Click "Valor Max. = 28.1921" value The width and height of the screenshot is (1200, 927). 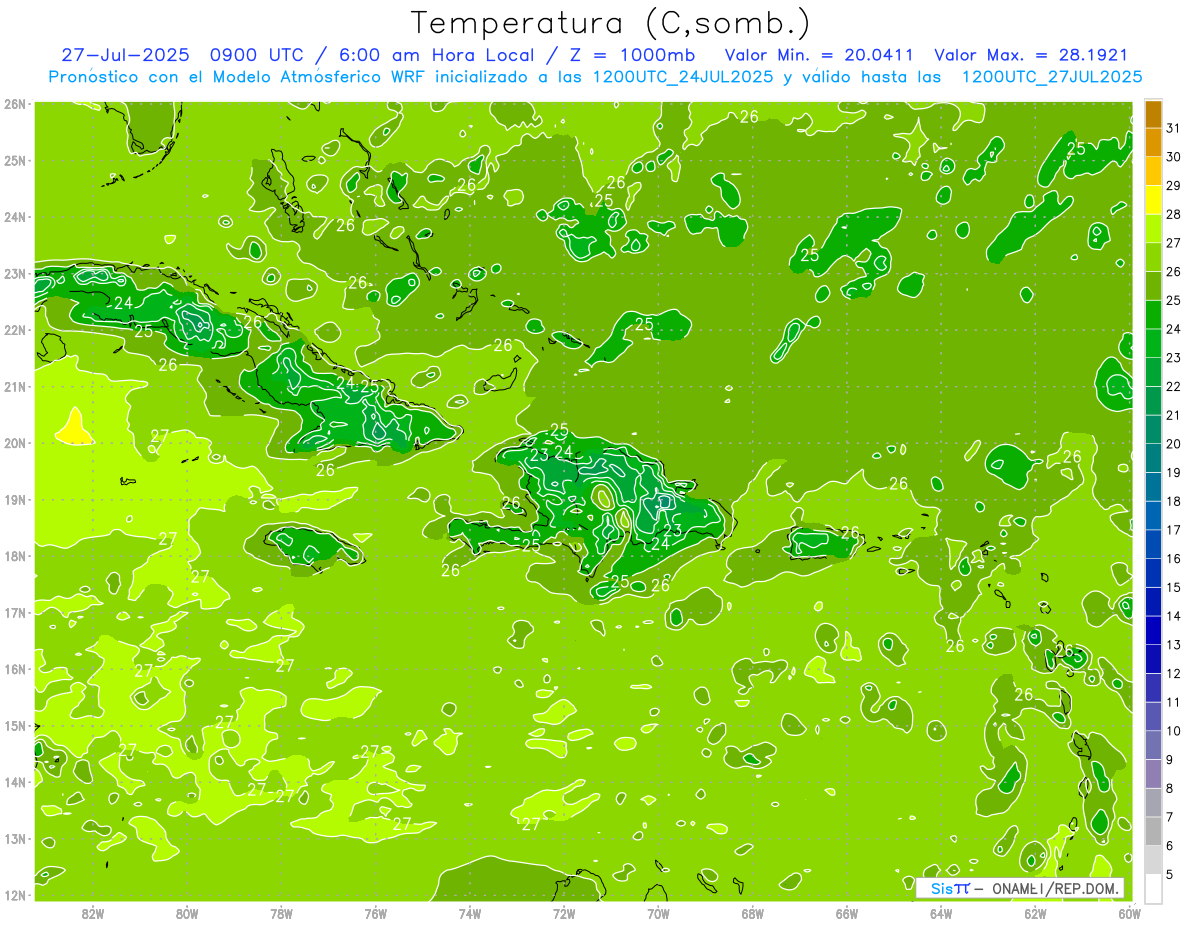[x=1031, y=55]
